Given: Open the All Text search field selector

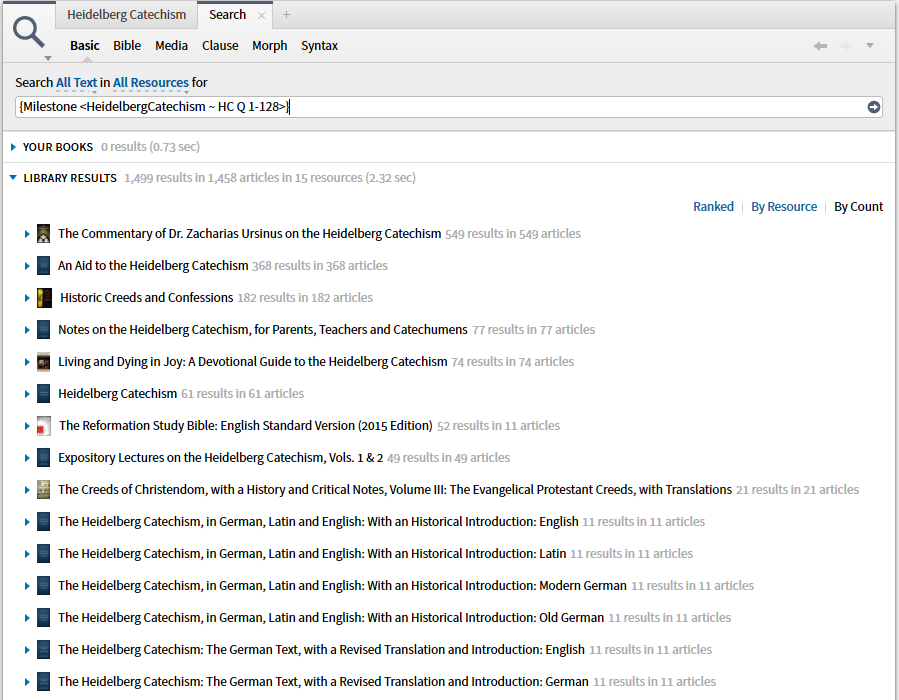Looking at the screenshot, I should [x=76, y=83].
